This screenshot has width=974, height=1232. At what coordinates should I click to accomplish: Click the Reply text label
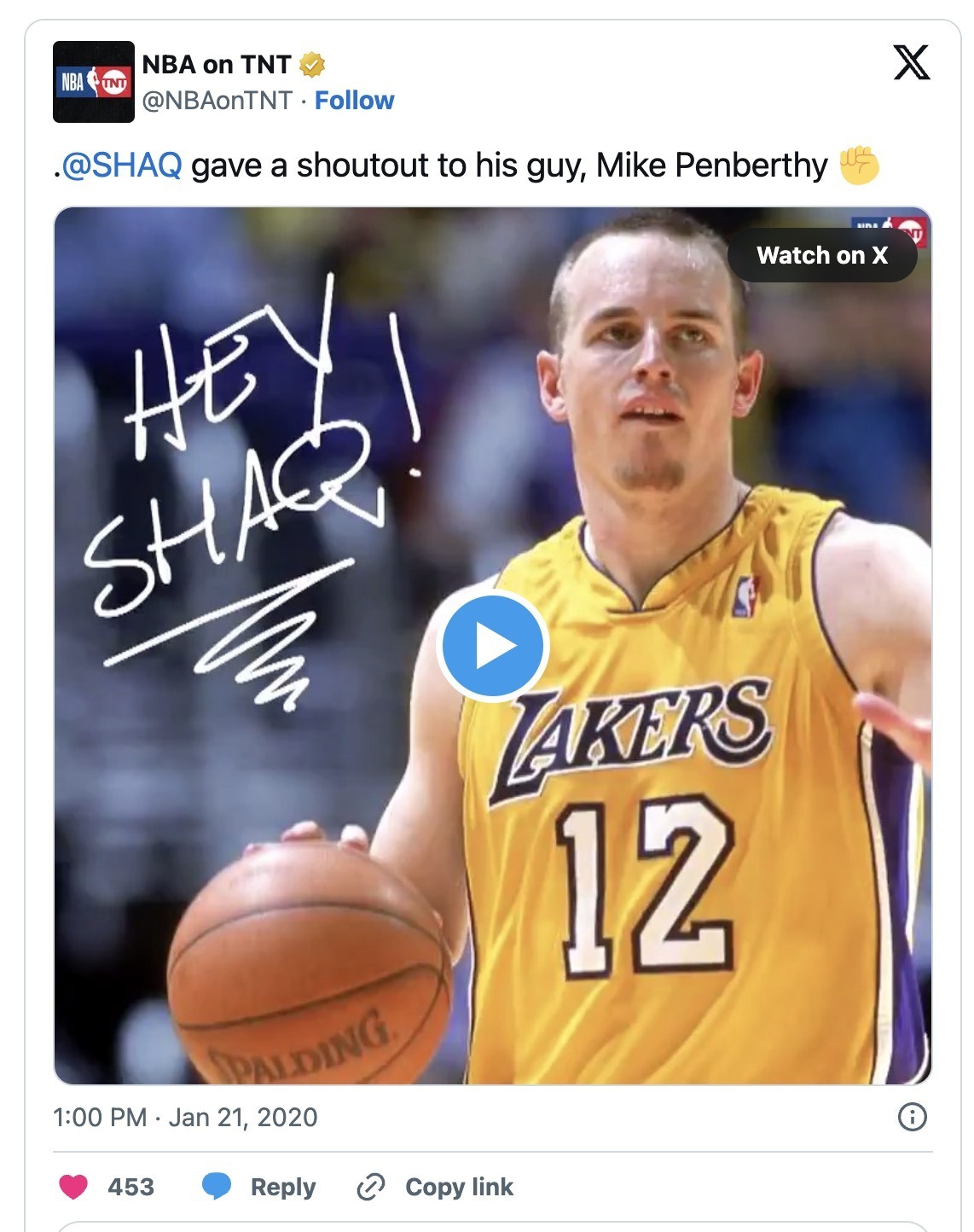pos(283,1187)
